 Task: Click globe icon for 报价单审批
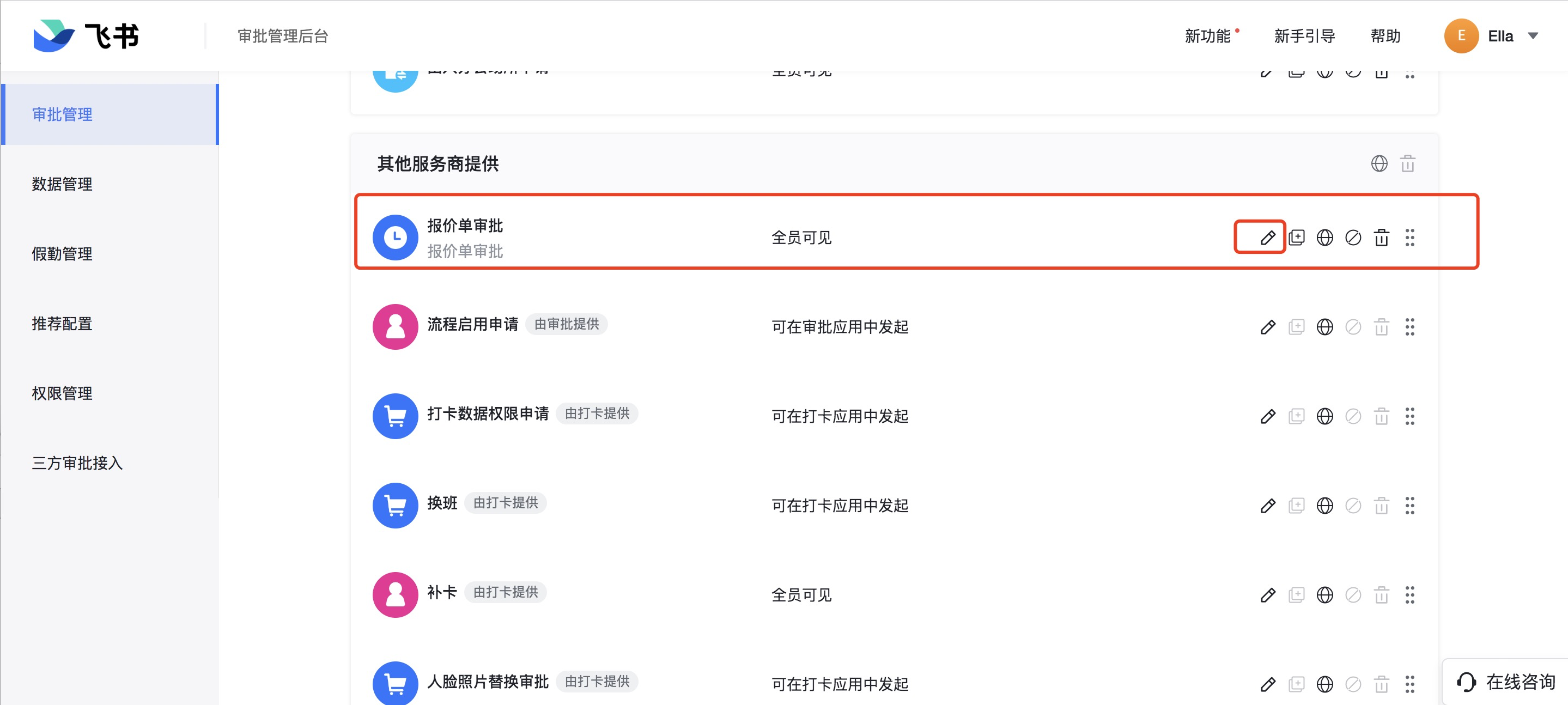coord(1324,238)
